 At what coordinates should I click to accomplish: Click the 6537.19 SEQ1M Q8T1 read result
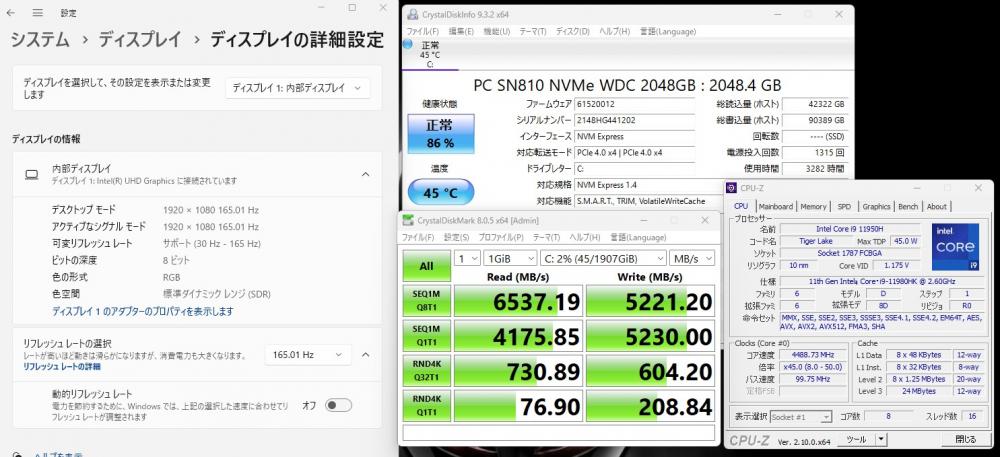[x=518, y=301]
